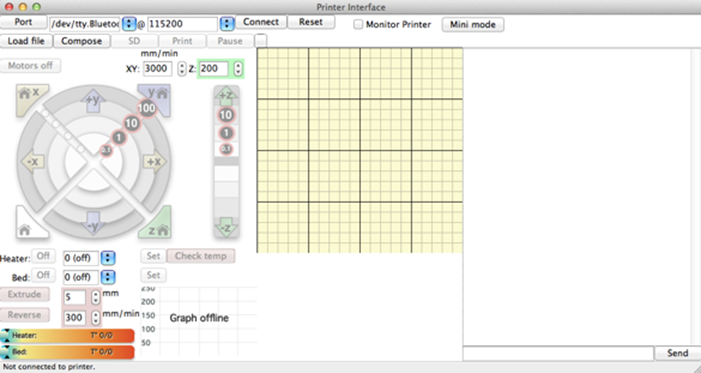This screenshot has width=701, height=373.
Task: Click the Compose button
Action: tap(81, 41)
